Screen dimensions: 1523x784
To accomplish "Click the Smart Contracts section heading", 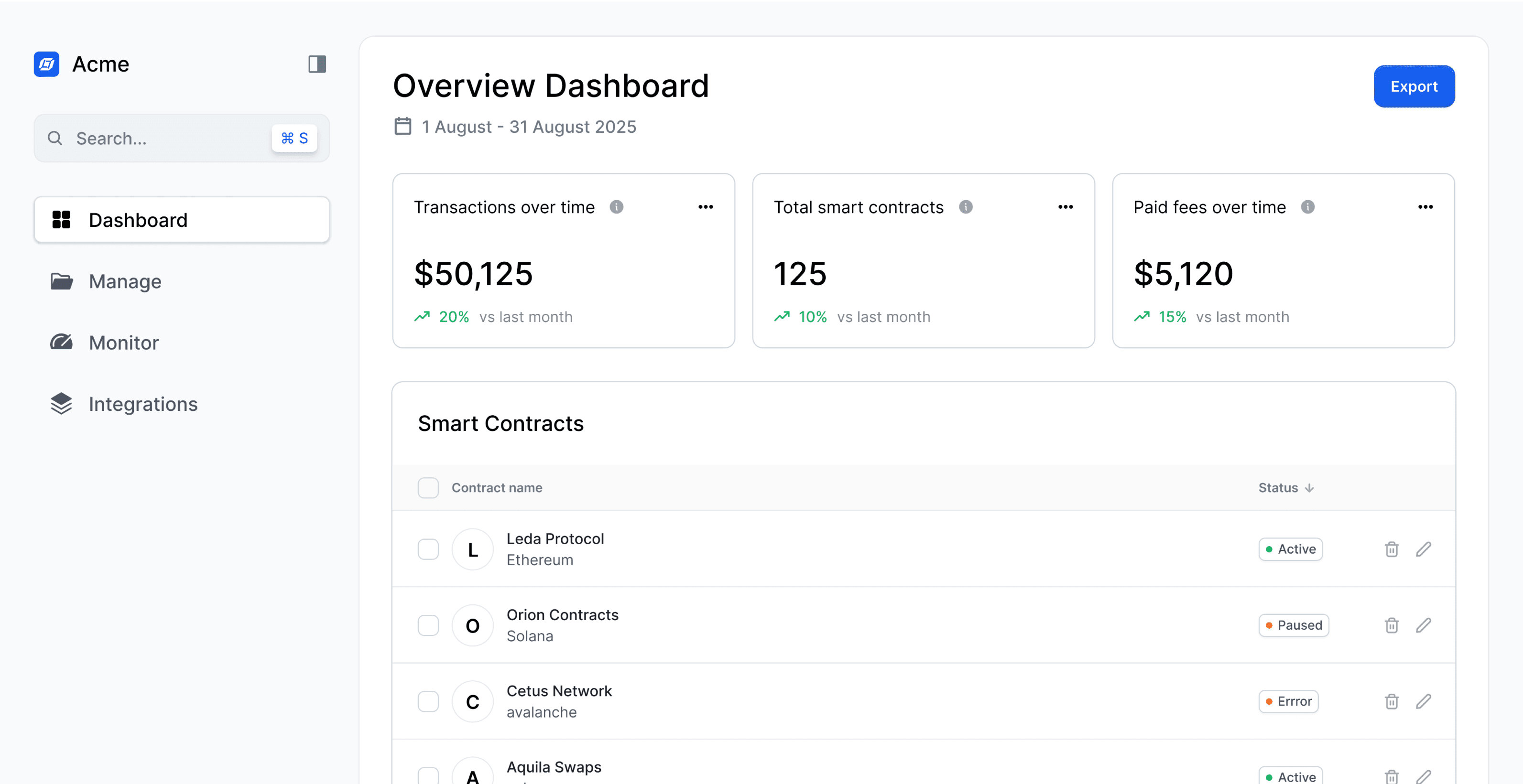I will click(500, 424).
